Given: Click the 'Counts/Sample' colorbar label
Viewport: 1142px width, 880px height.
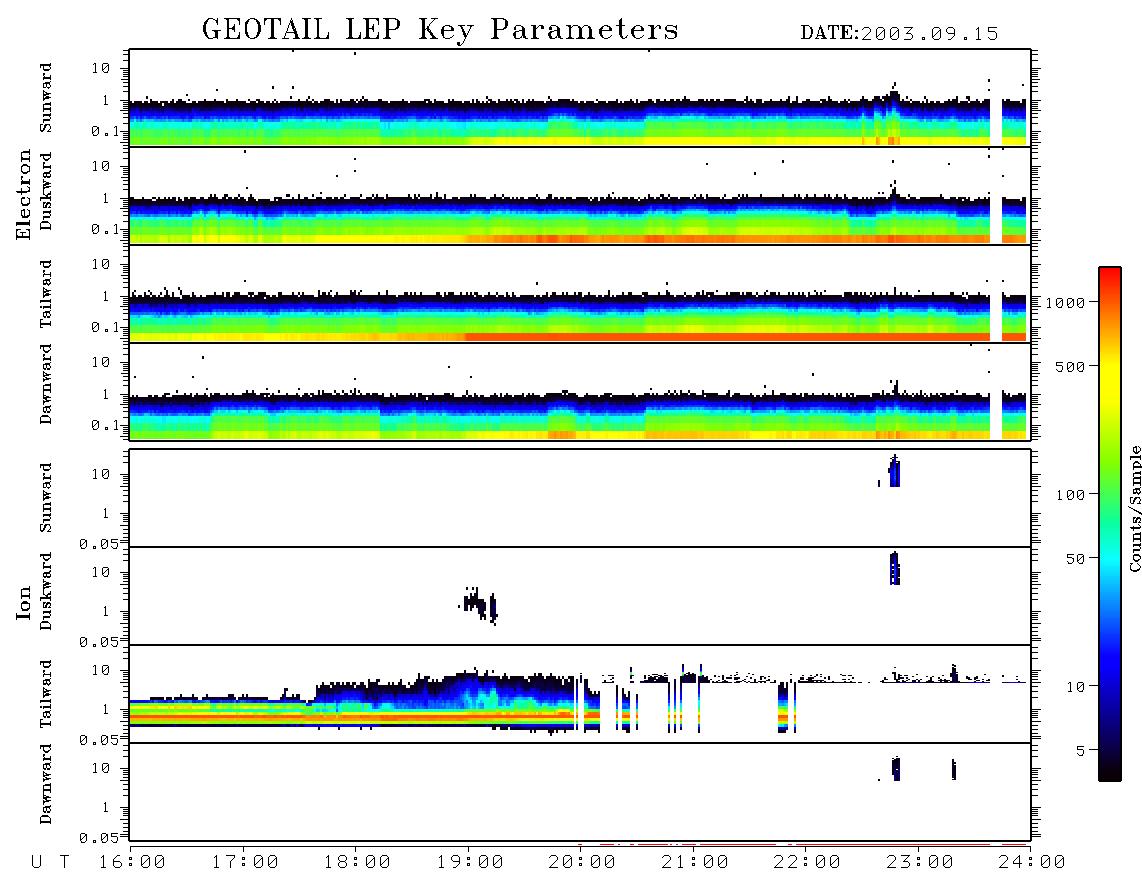Looking at the screenshot, I should tap(1134, 508).
